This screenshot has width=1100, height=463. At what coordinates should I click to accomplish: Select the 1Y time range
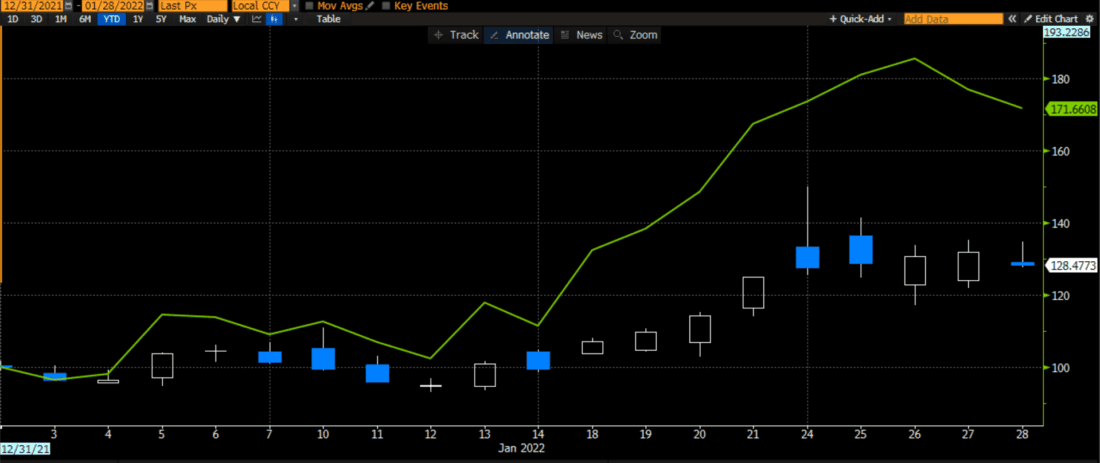tap(138, 19)
